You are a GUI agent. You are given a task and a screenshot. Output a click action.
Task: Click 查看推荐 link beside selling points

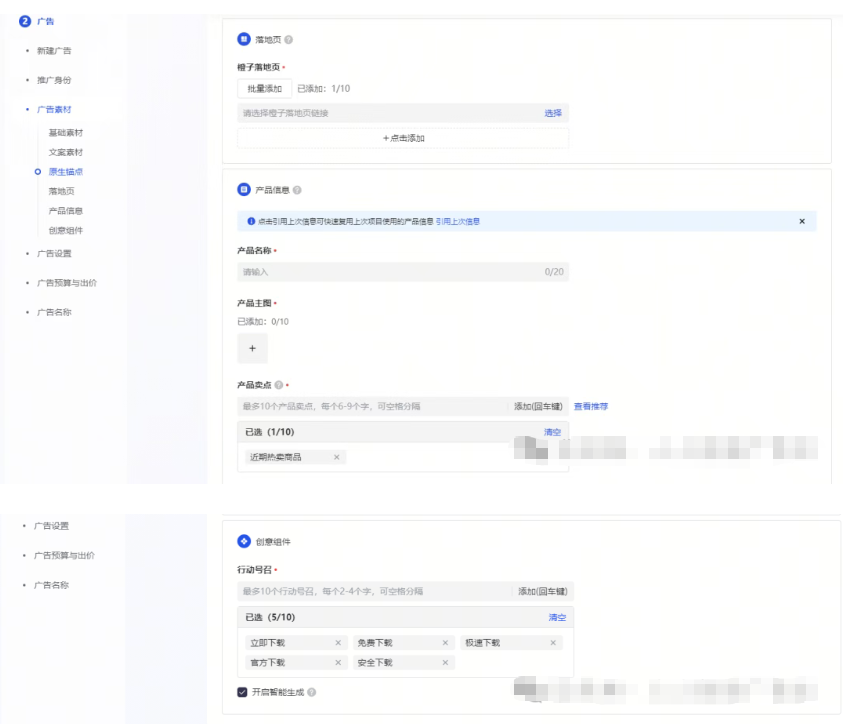tap(590, 406)
